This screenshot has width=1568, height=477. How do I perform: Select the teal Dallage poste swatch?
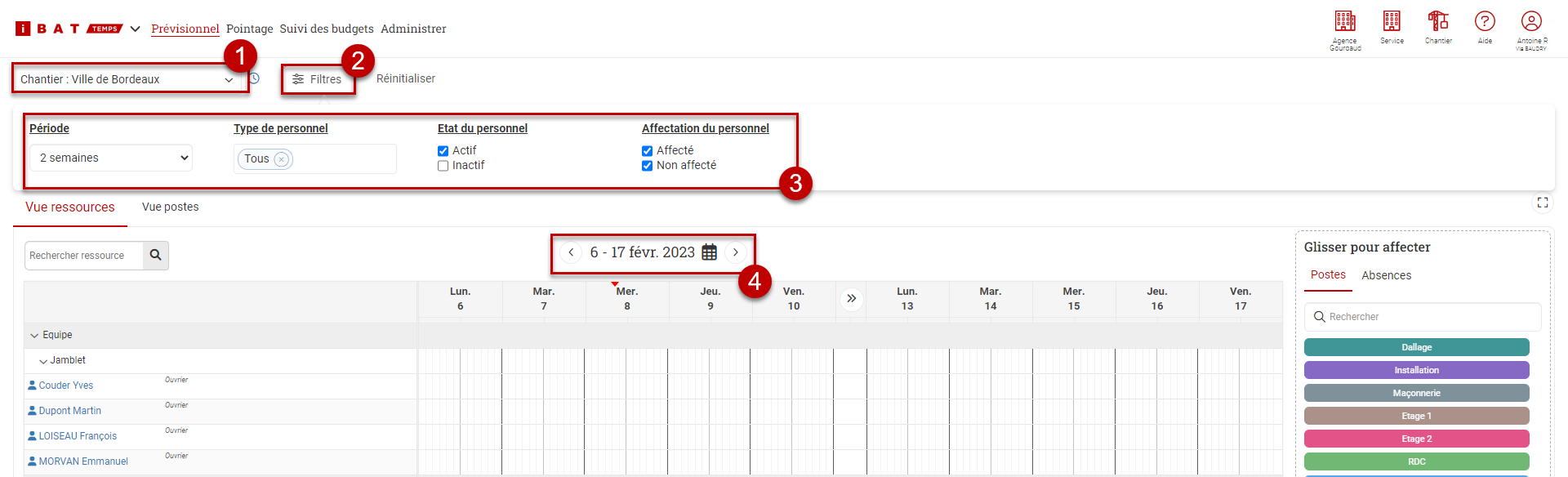coord(1416,347)
